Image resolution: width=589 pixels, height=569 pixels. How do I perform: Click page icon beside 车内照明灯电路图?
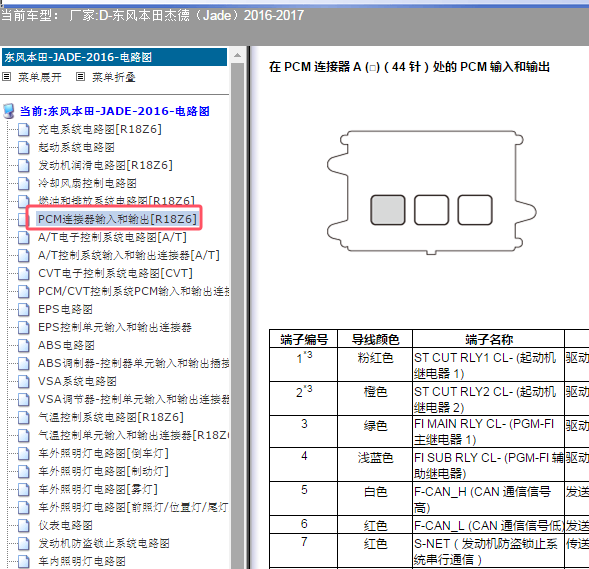[24, 561]
